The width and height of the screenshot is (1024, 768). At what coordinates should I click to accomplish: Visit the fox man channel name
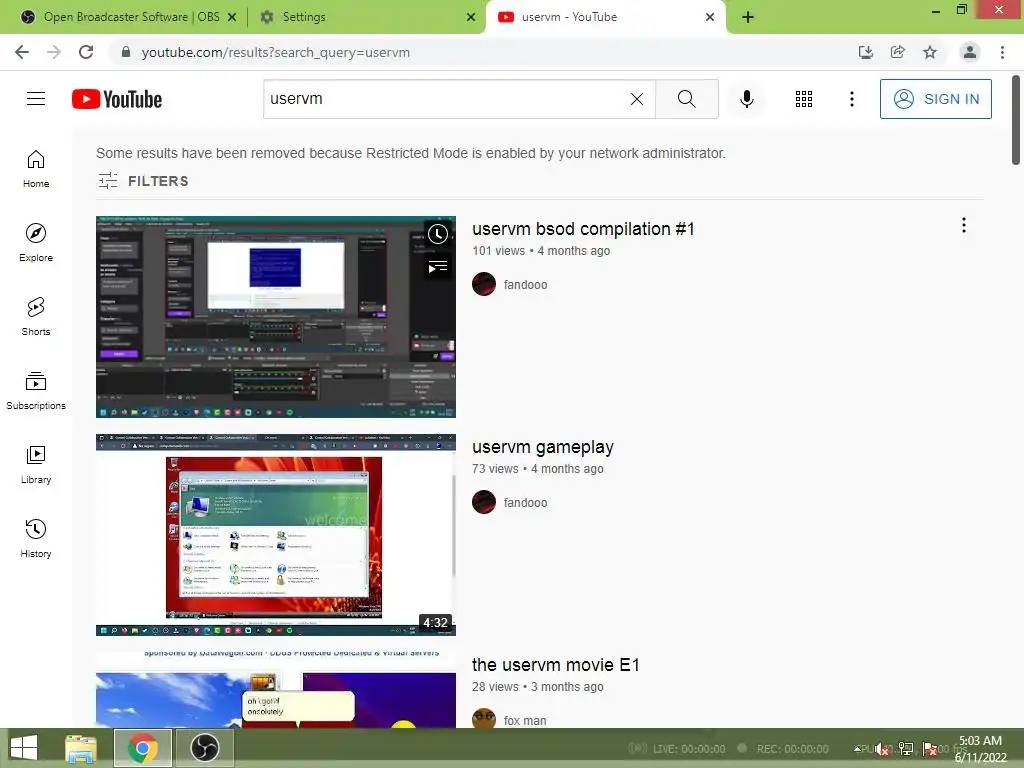525,720
